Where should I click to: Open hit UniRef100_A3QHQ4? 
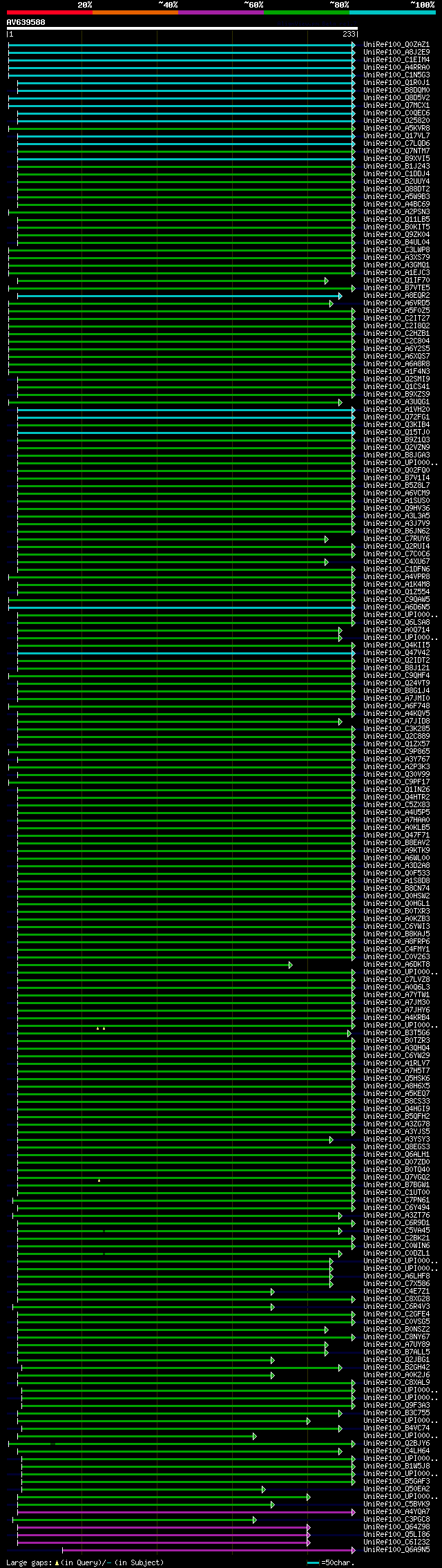396,1048
